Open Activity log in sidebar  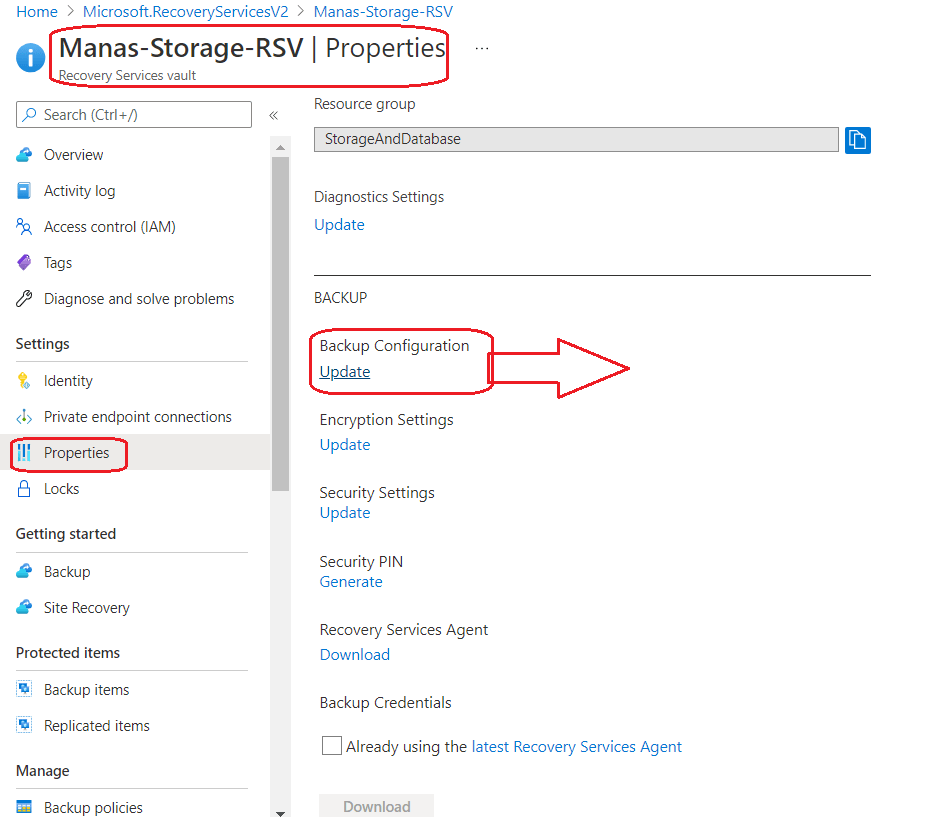coord(79,191)
